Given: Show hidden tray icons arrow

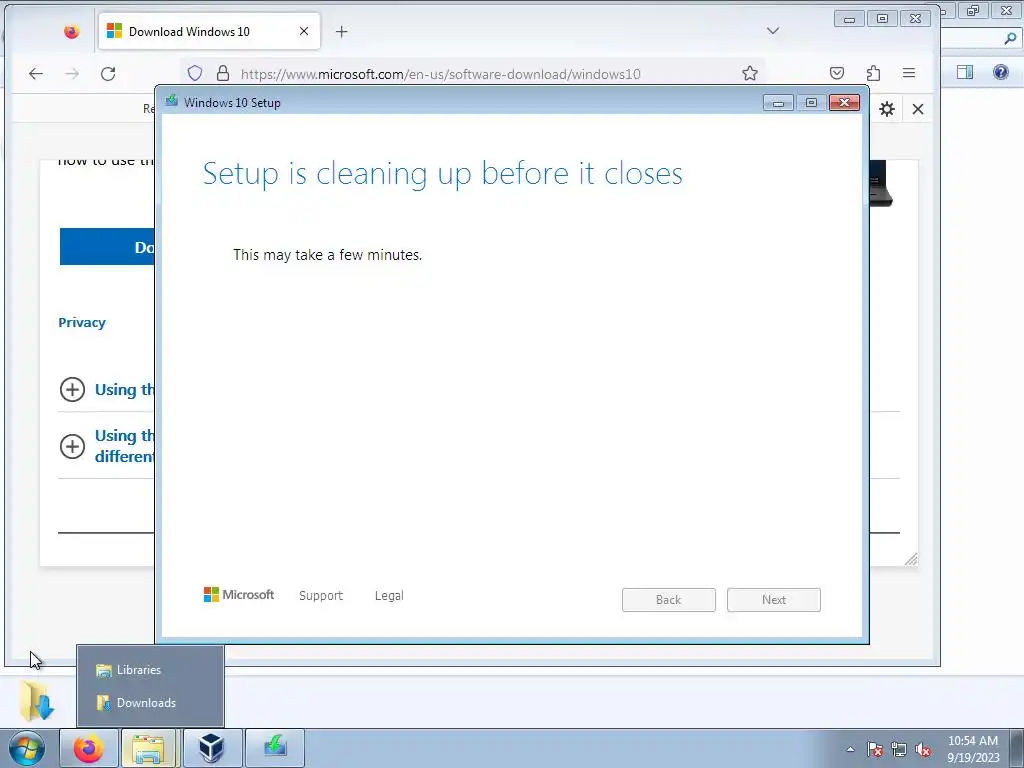Looking at the screenshot, I should [x=850, y=750].
